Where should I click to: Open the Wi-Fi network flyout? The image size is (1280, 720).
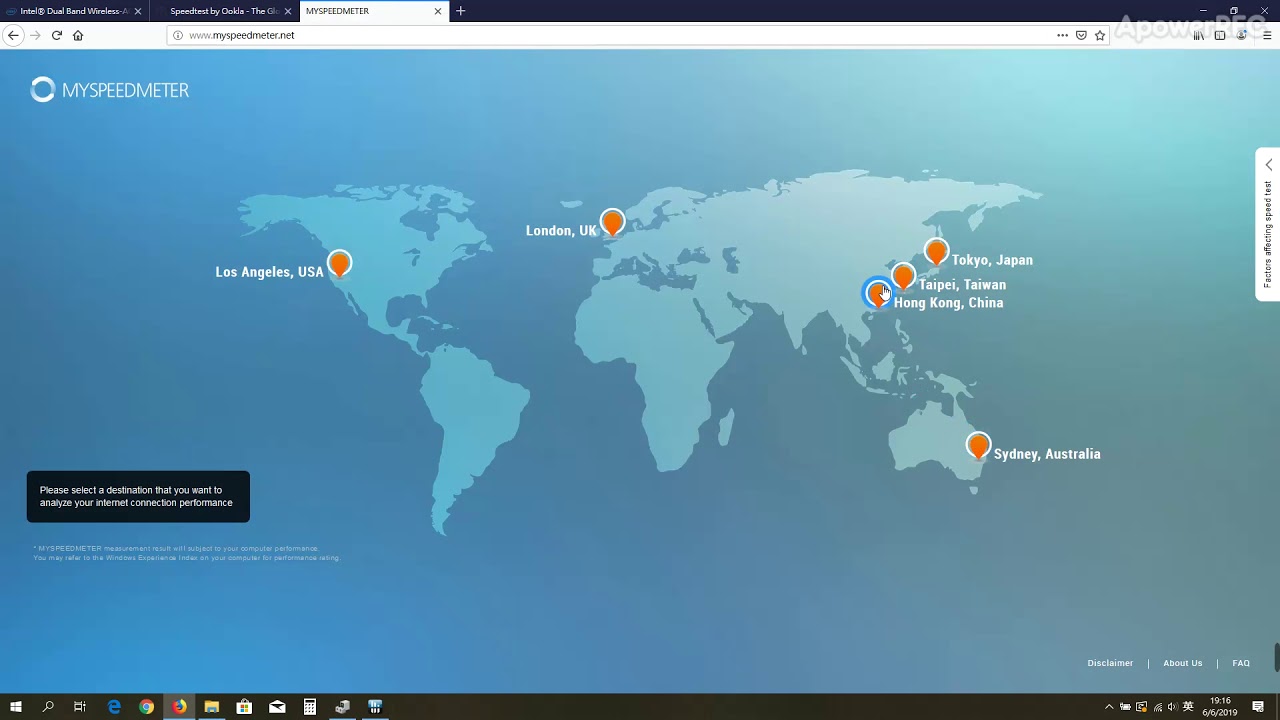point(1158,707)
